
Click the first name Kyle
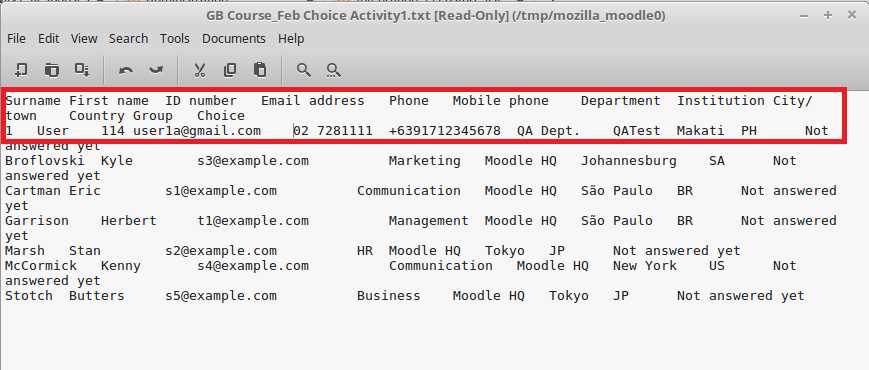pyautogui.click(x=117, y=161)
